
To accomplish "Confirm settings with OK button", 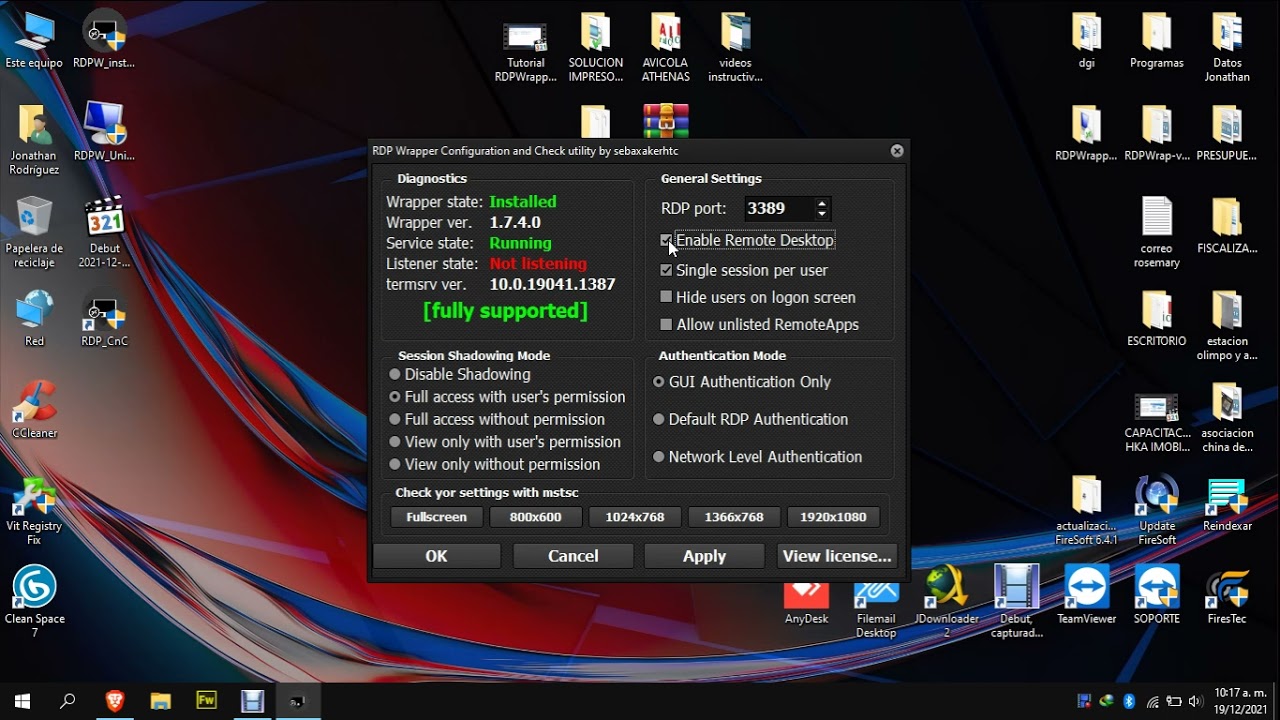I will click(x=436, y=556).
